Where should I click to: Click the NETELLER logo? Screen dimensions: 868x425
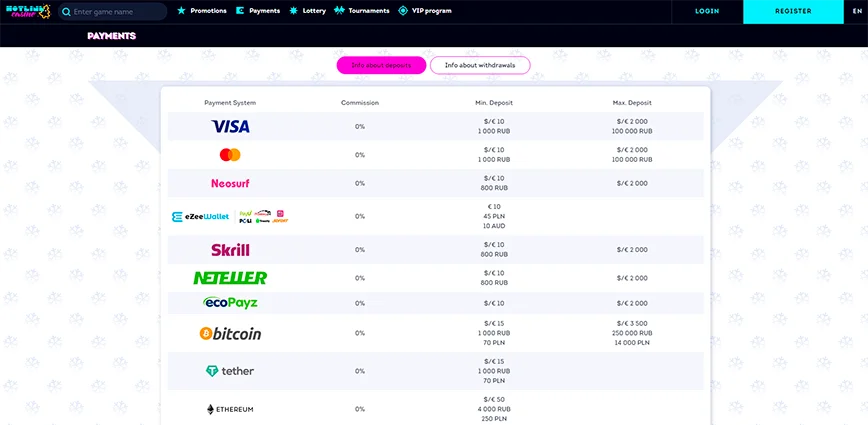click(230, 278)
